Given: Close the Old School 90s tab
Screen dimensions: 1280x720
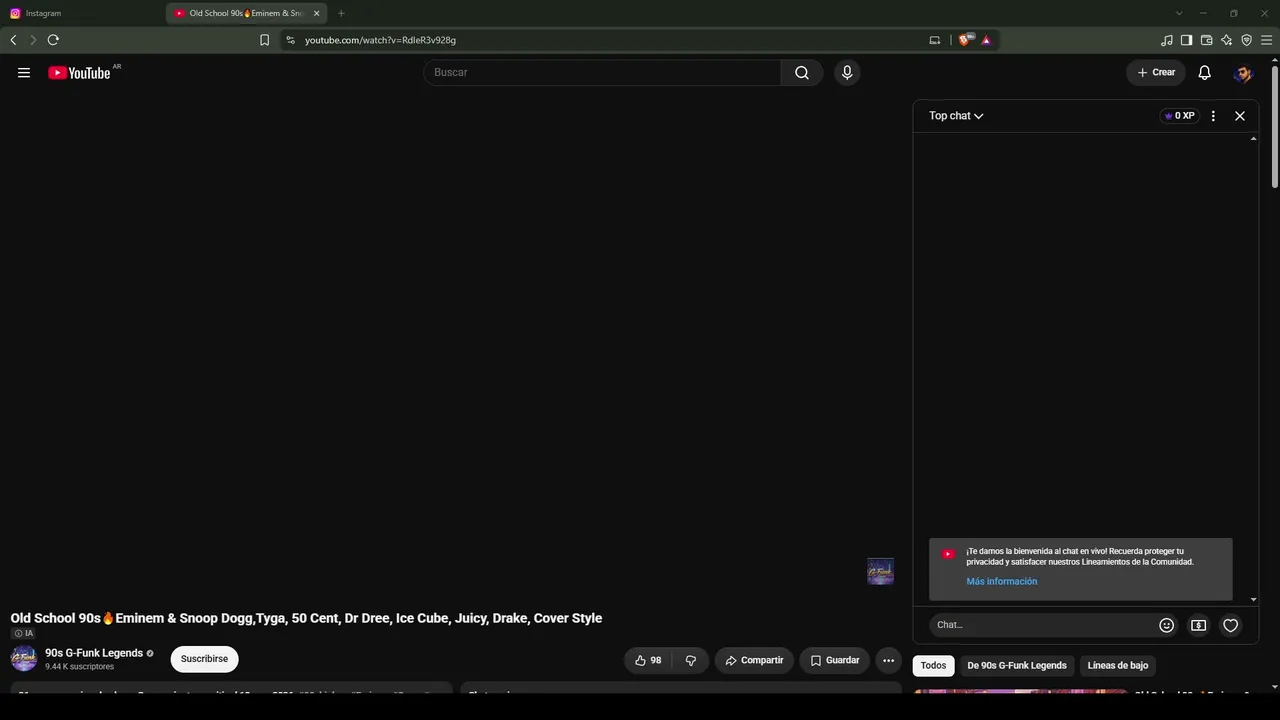Looking at the screenshot, I should pos(316,13).
